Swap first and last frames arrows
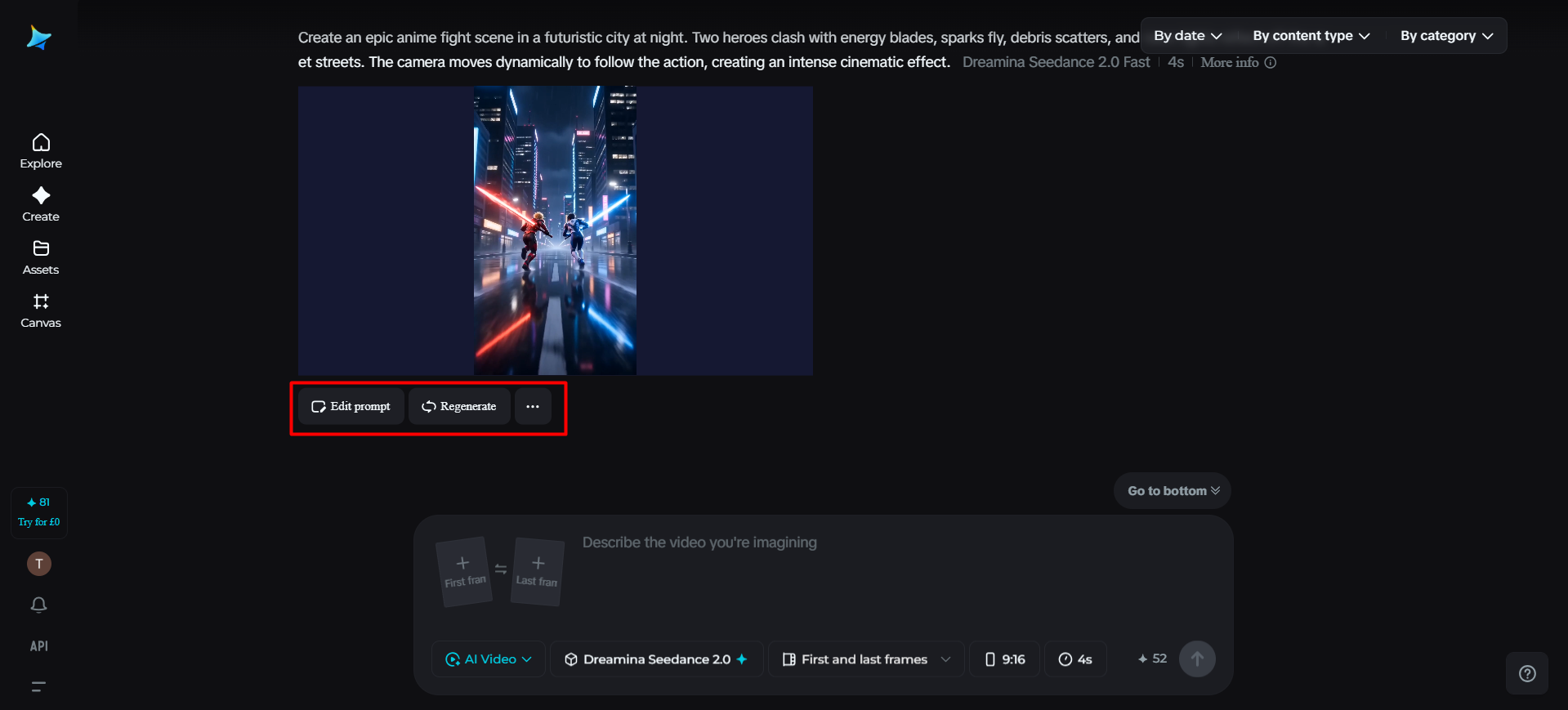 [501, 569]
